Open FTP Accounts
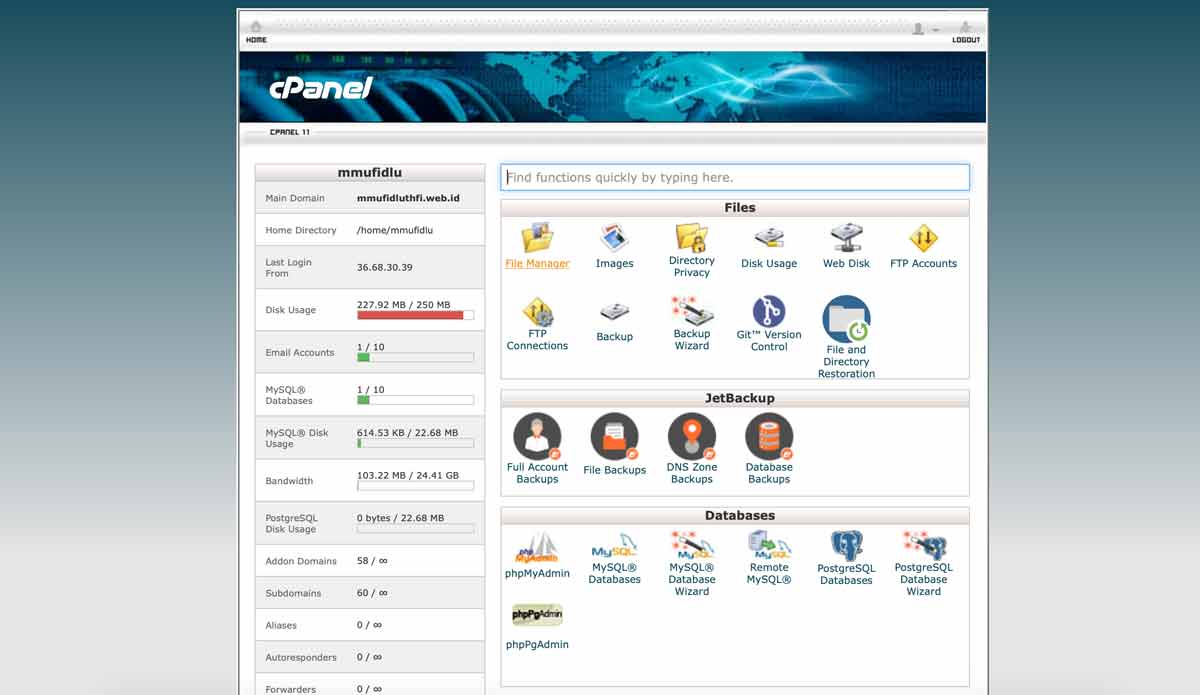 923,239
